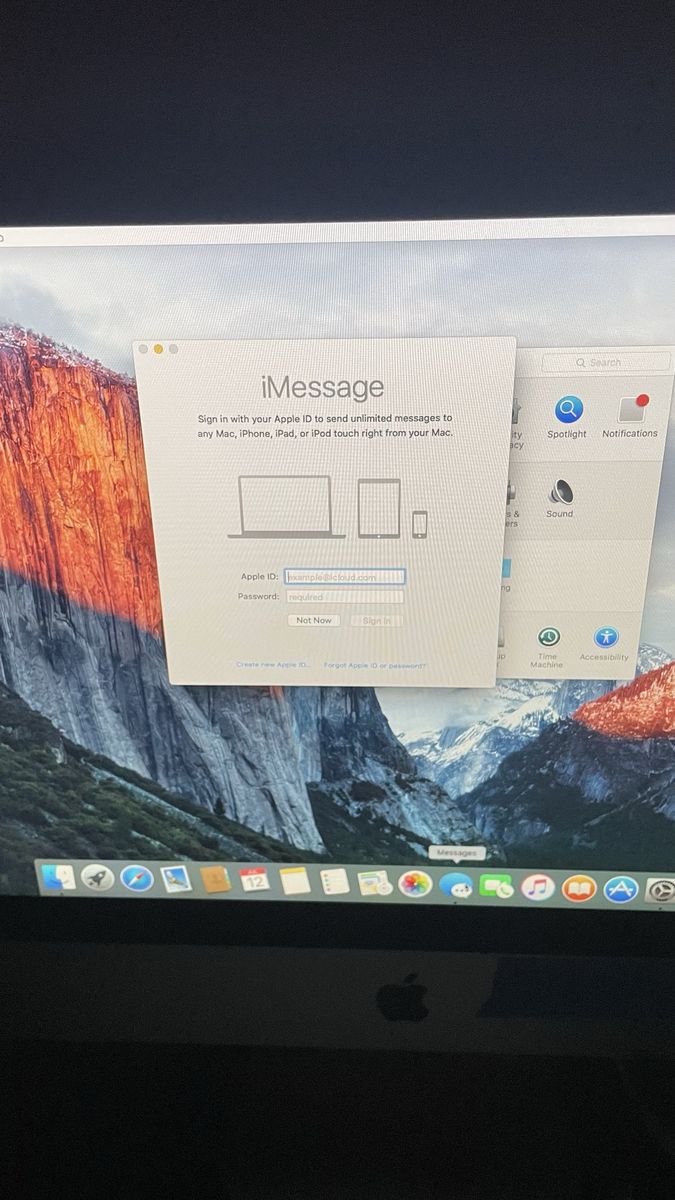The width and height of the screenshot is (675, 1200).
Task: Click Search field in System Preferences
Action: [605, 362]
